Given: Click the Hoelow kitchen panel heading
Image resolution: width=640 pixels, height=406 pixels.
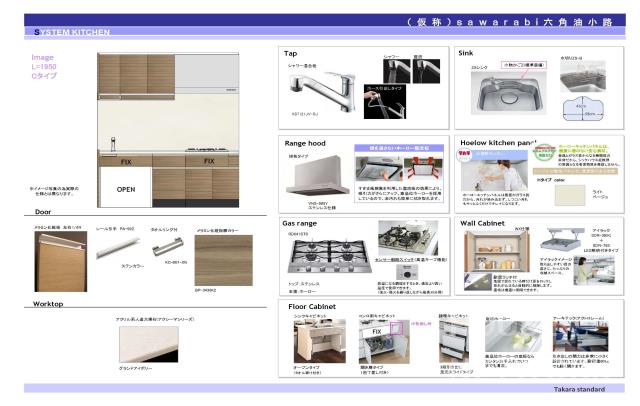Looking at the screenshot, I should point(499,143).
